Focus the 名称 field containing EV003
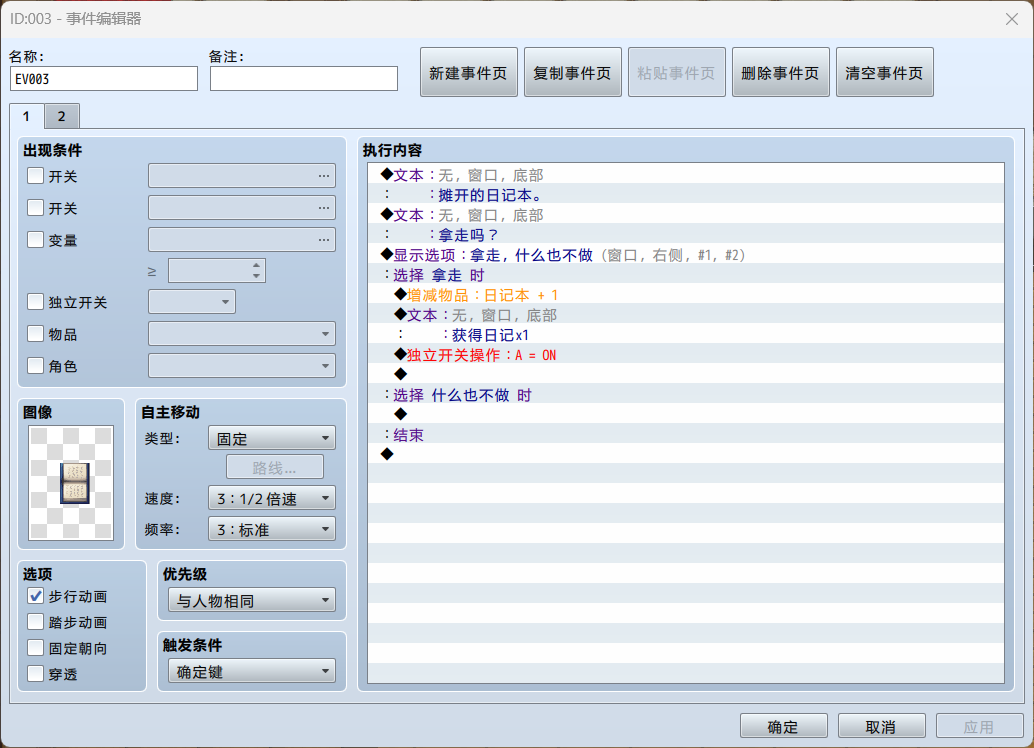Image resolution: width=1034 pixels, height=748 pixels. [104, 78]
